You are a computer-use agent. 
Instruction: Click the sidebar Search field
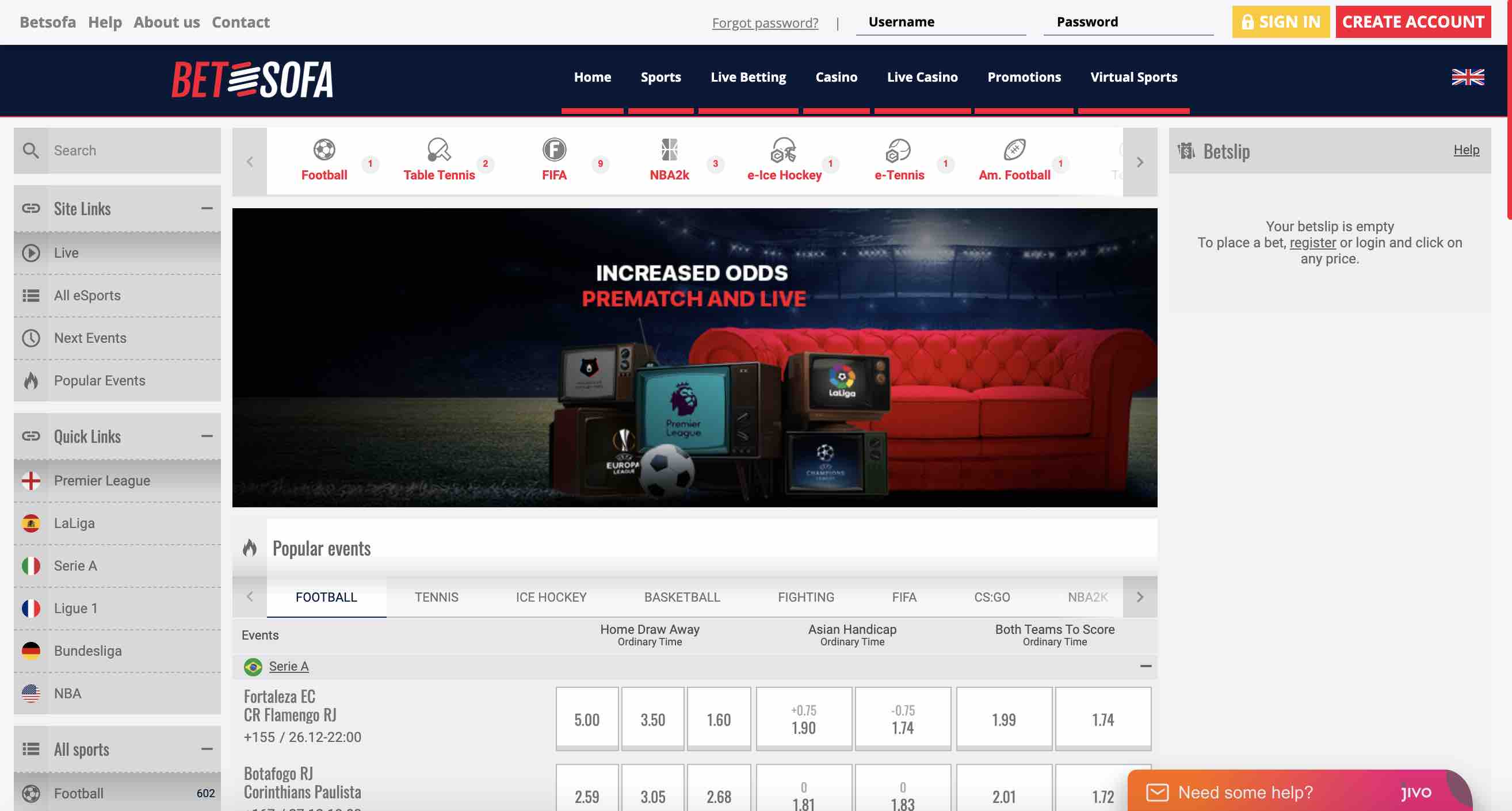(134, 151)
